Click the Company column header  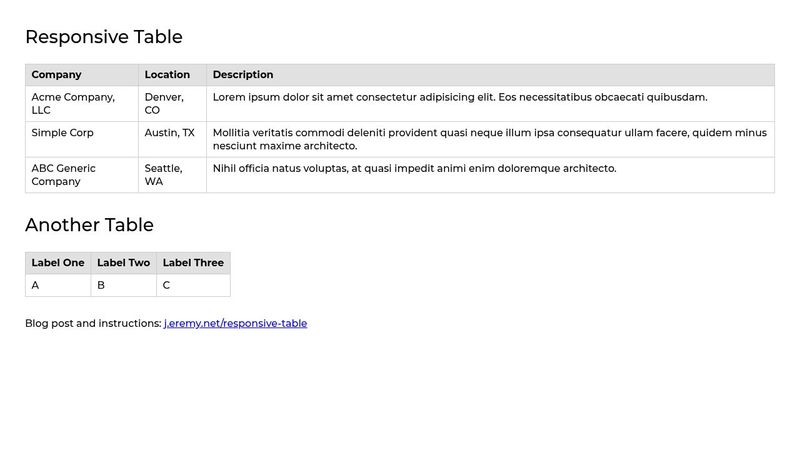57,75
